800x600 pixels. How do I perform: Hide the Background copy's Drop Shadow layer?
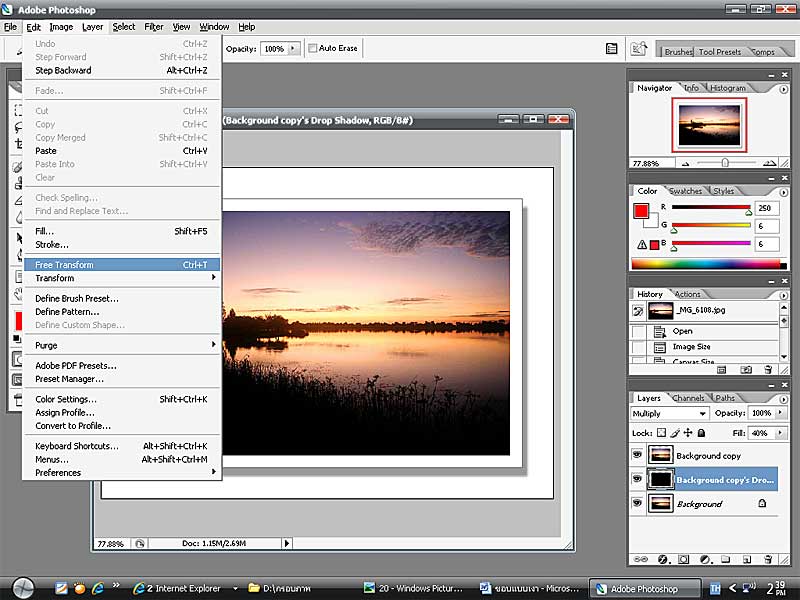[637, 479]
